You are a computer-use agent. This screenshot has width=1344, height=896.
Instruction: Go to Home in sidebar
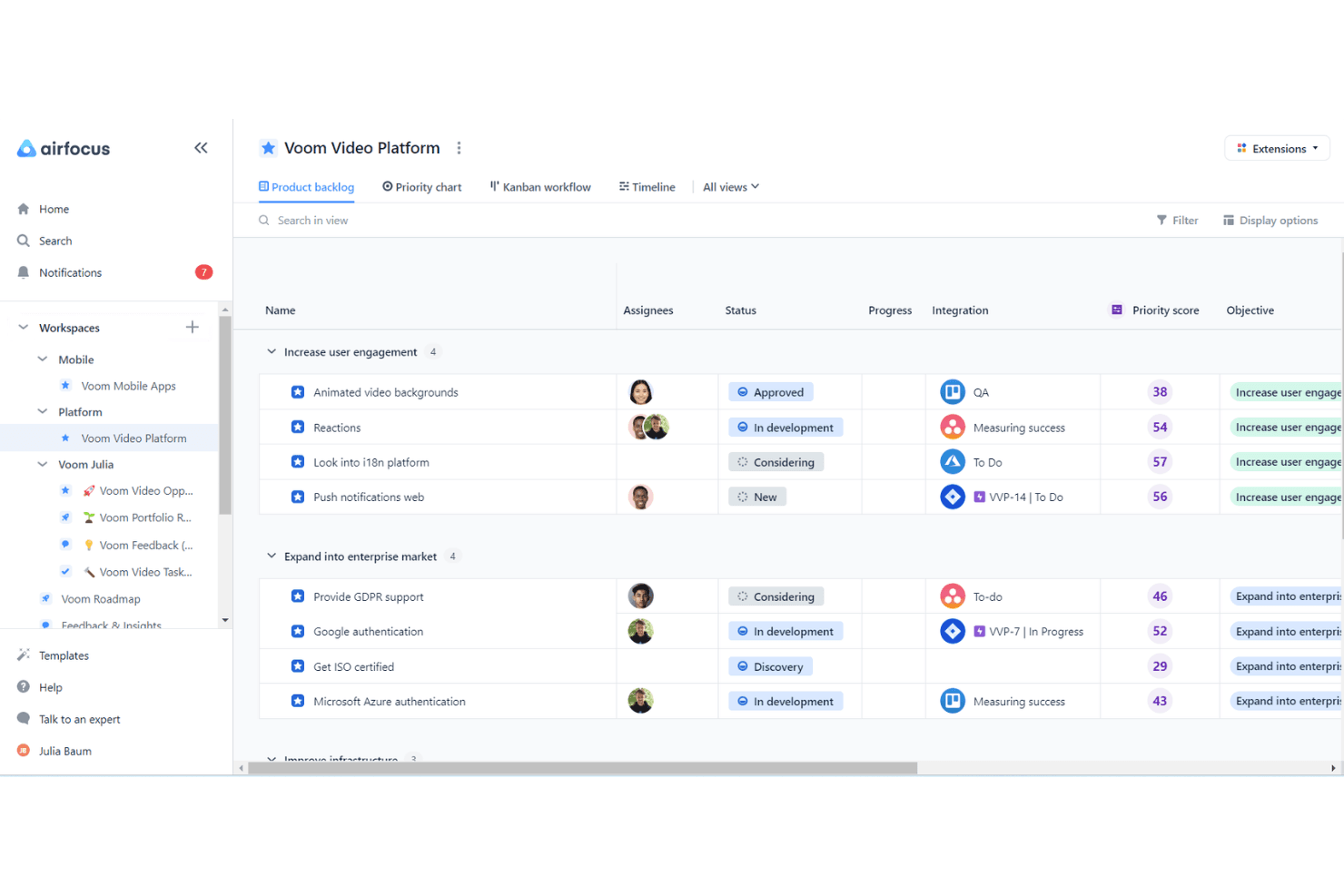tap(43, 209)
